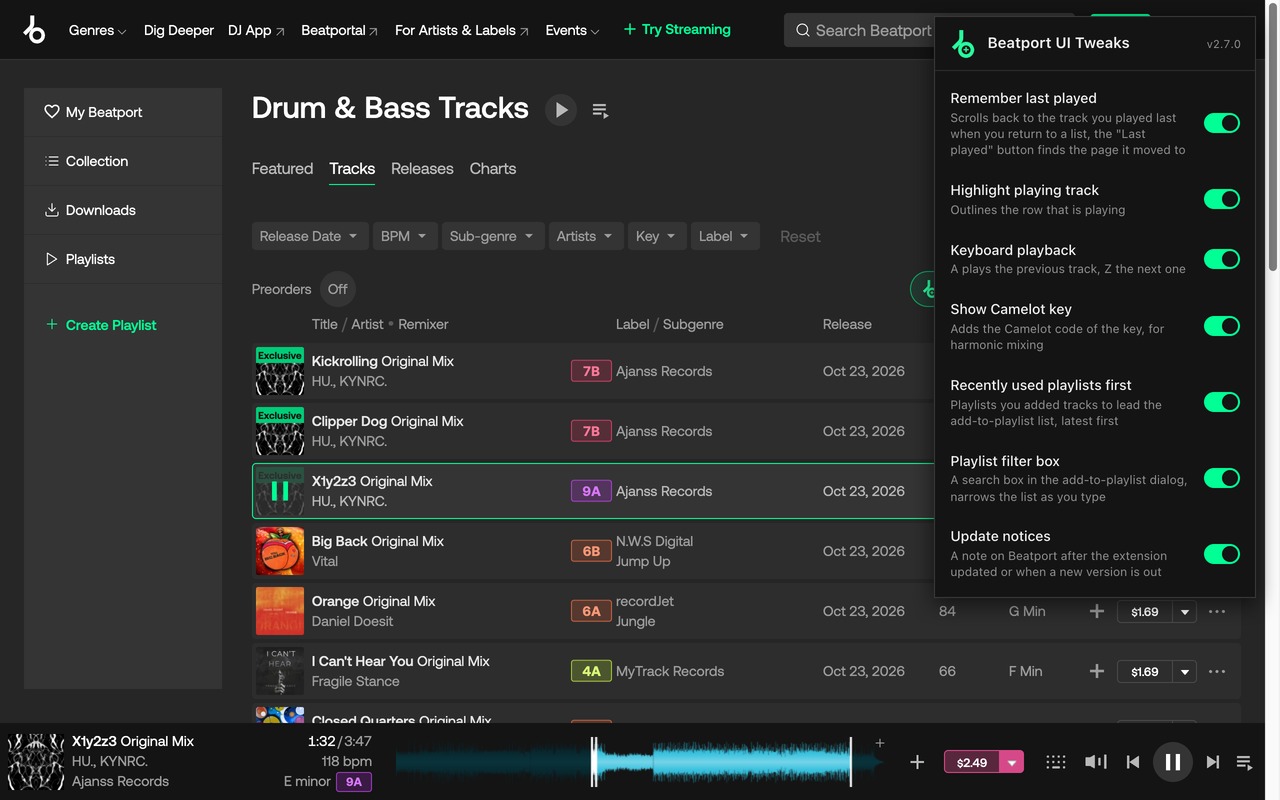Image resolution: width=1280 pixels, height=800 pixels.
Task: Open the player queue list
Action: point(1245,762)
